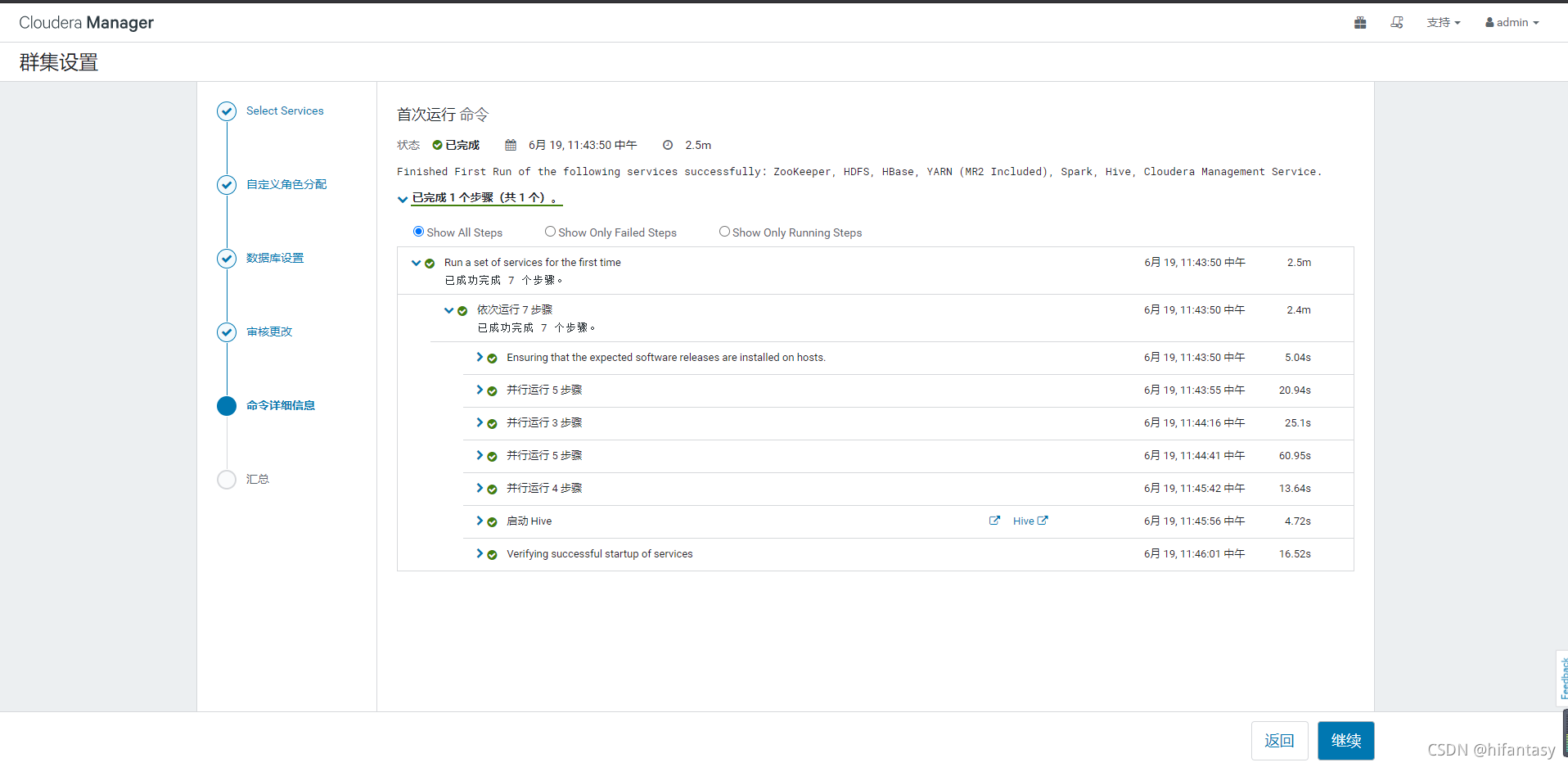
Task: Click the filled 命令详细信息 step circle
Action: [227, 406]
